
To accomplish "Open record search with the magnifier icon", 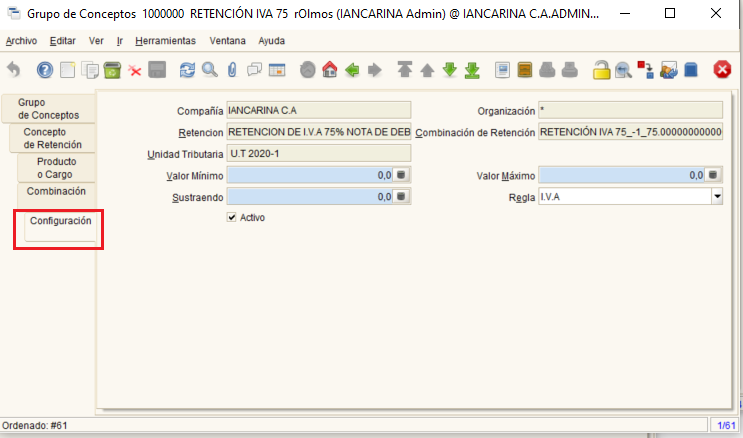I will (209, 70).
